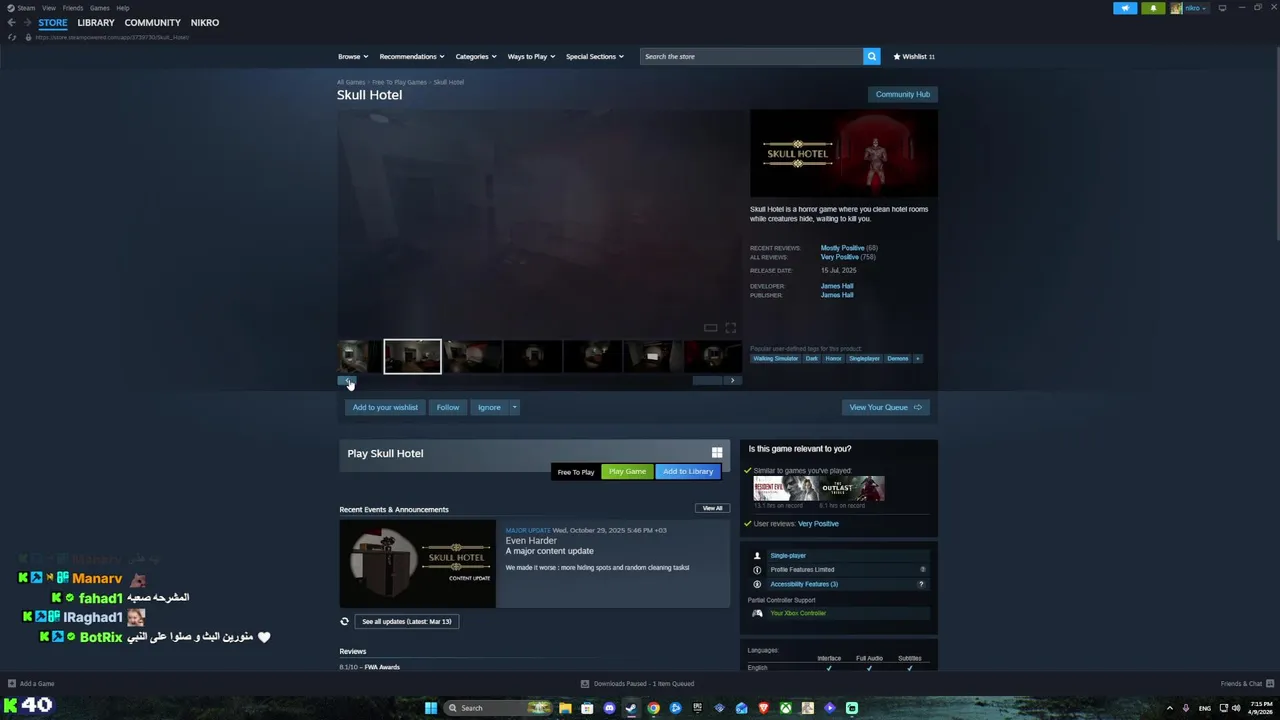This screenshot has height=720, width=1280.
Task: Click the Xbox controller gamepad icon
Action: 757,613
